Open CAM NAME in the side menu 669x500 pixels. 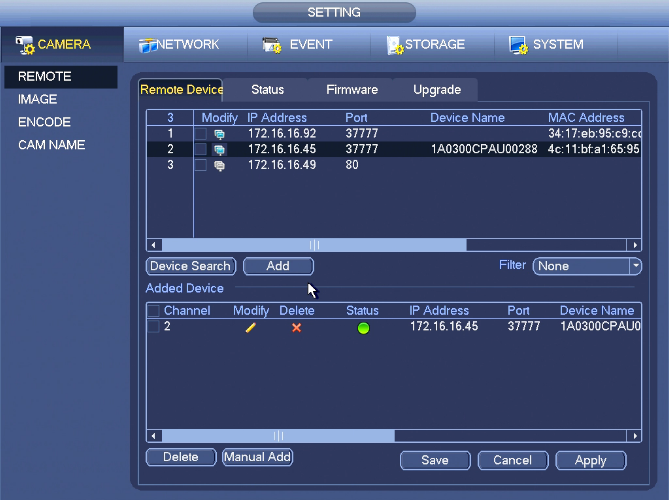[x=52, y=145]
